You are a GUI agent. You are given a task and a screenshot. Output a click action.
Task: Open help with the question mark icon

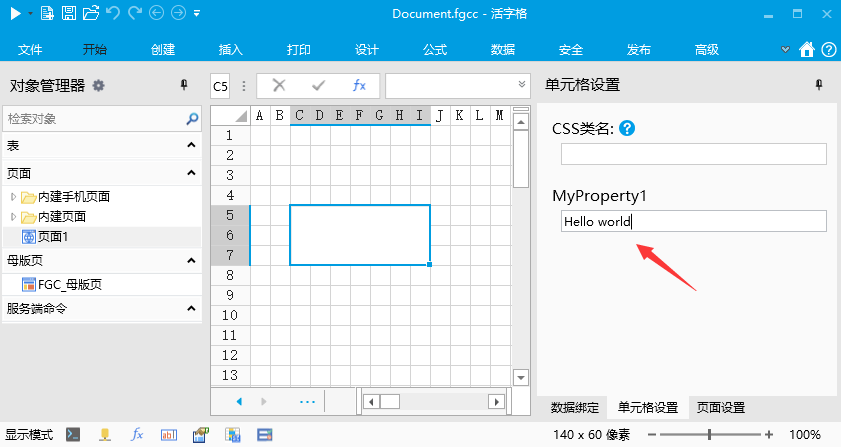(x=829, y=49)
